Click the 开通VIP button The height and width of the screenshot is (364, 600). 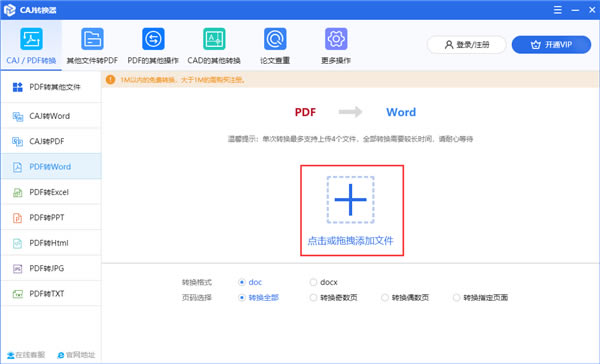551,45
